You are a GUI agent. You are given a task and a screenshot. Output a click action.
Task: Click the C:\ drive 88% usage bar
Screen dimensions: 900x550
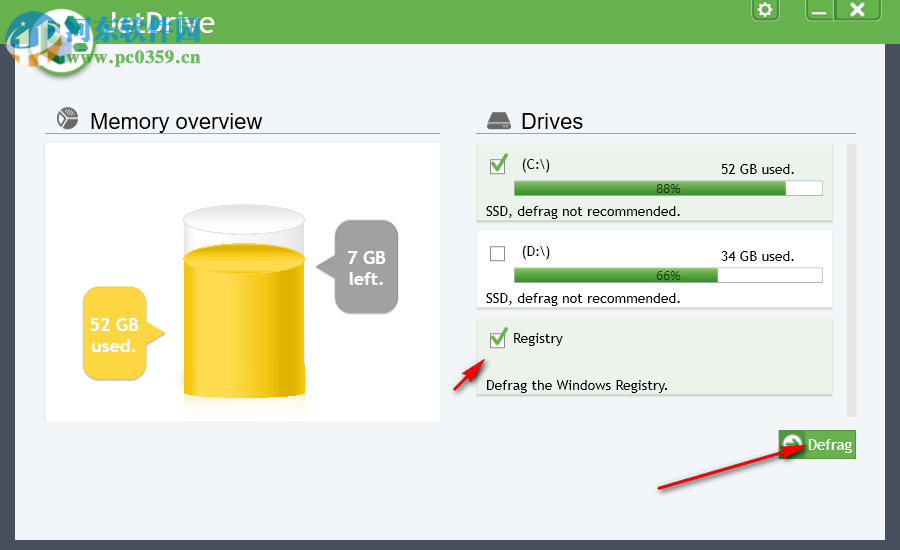click(x=668, y=188)
